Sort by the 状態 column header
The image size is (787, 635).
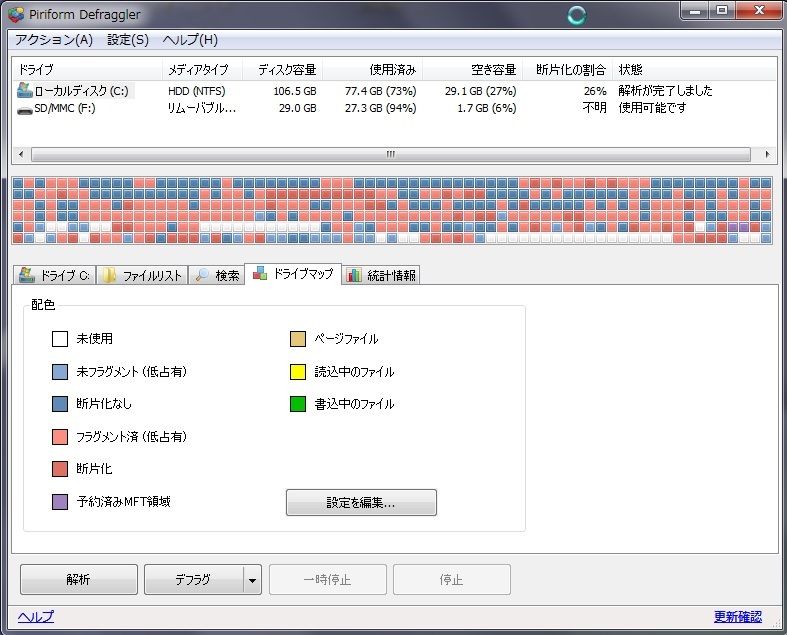click(695, 69)
